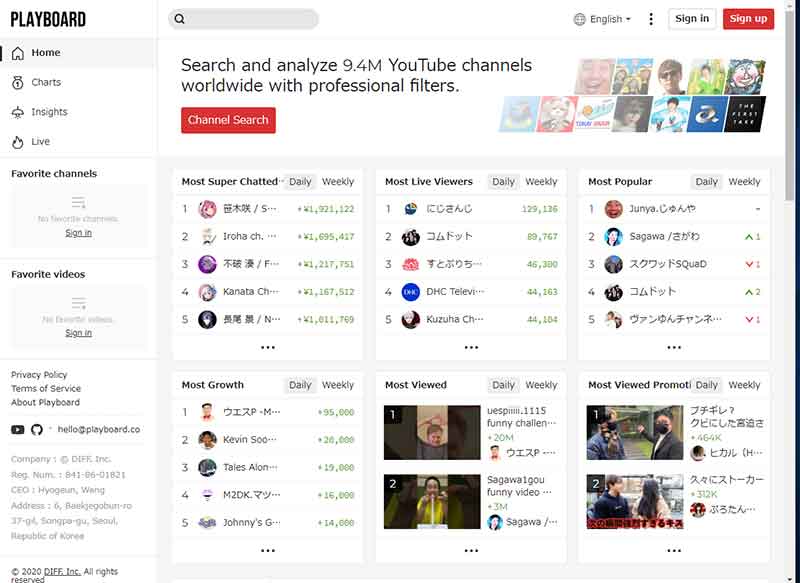Click the ぷろたん channel avatar
Image resolution: width=800 pixels, height=583 pixels.
pos(697,509)
